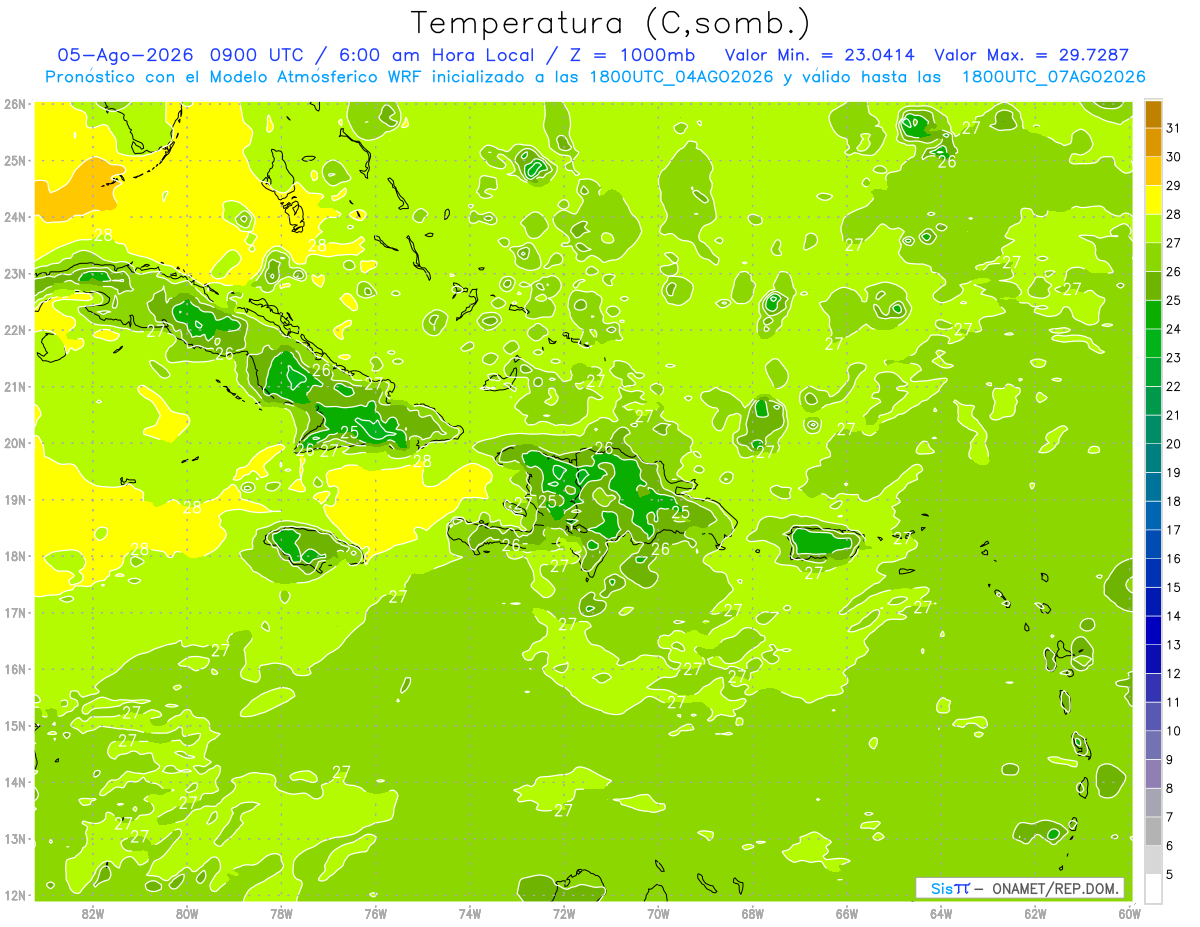This screenshot has width=1200, height=927.
Task: Click latitude label "25N"
Action: tap(15, 160)
